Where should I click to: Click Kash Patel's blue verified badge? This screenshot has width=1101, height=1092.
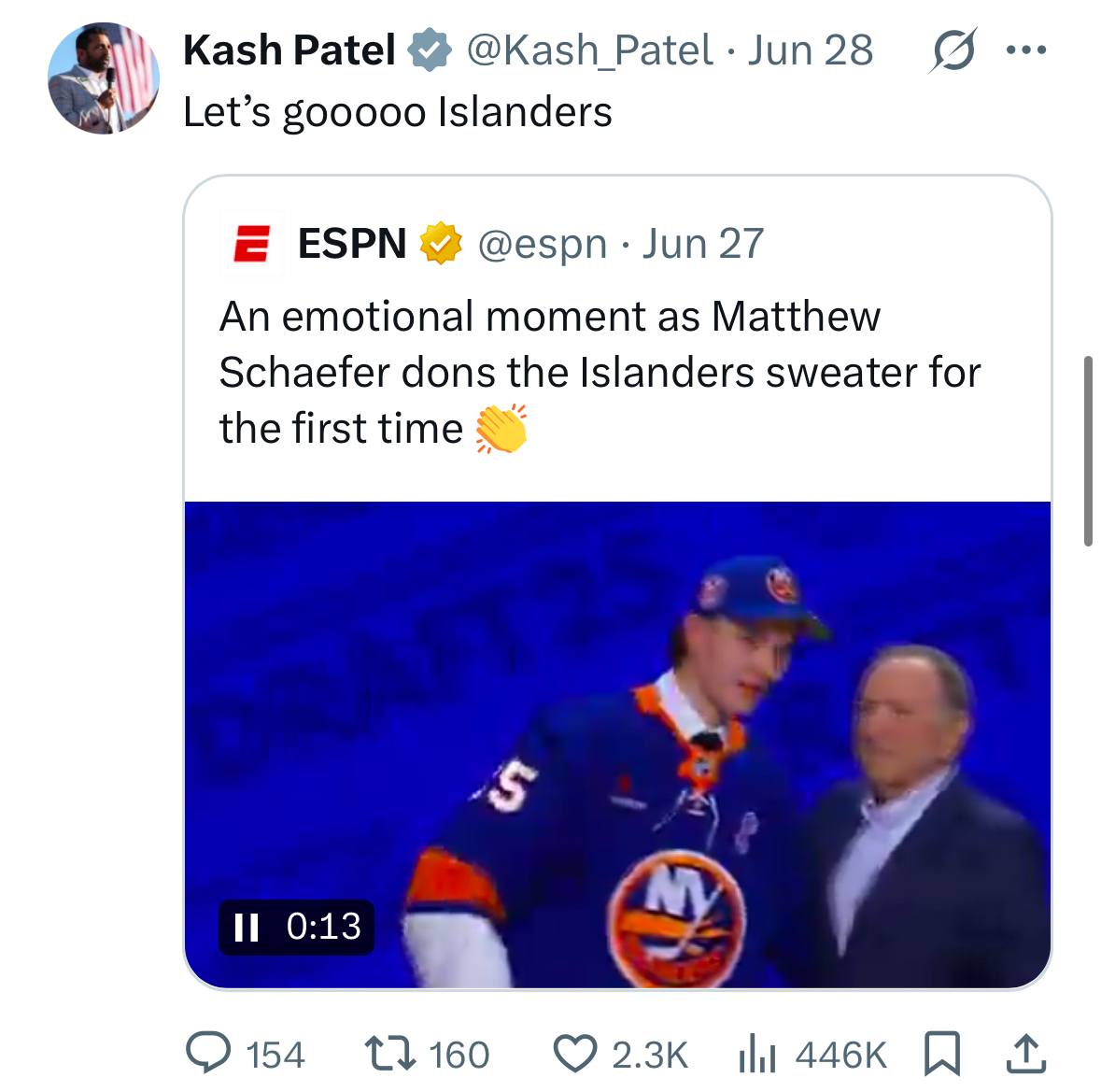[x=430, y=50]
